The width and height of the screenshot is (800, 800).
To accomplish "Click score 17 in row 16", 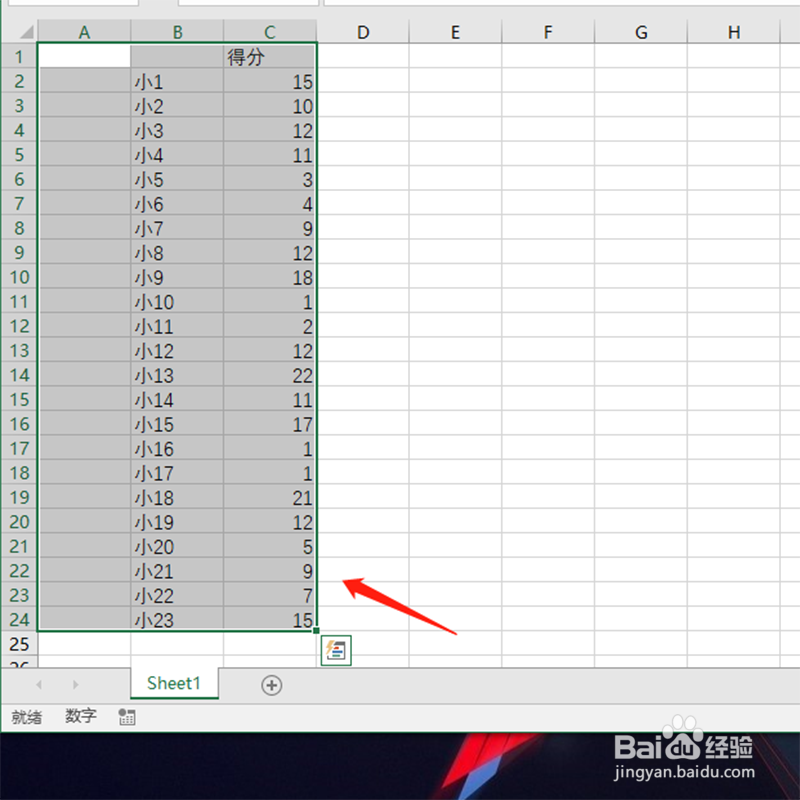I will (x=270, y=423).
